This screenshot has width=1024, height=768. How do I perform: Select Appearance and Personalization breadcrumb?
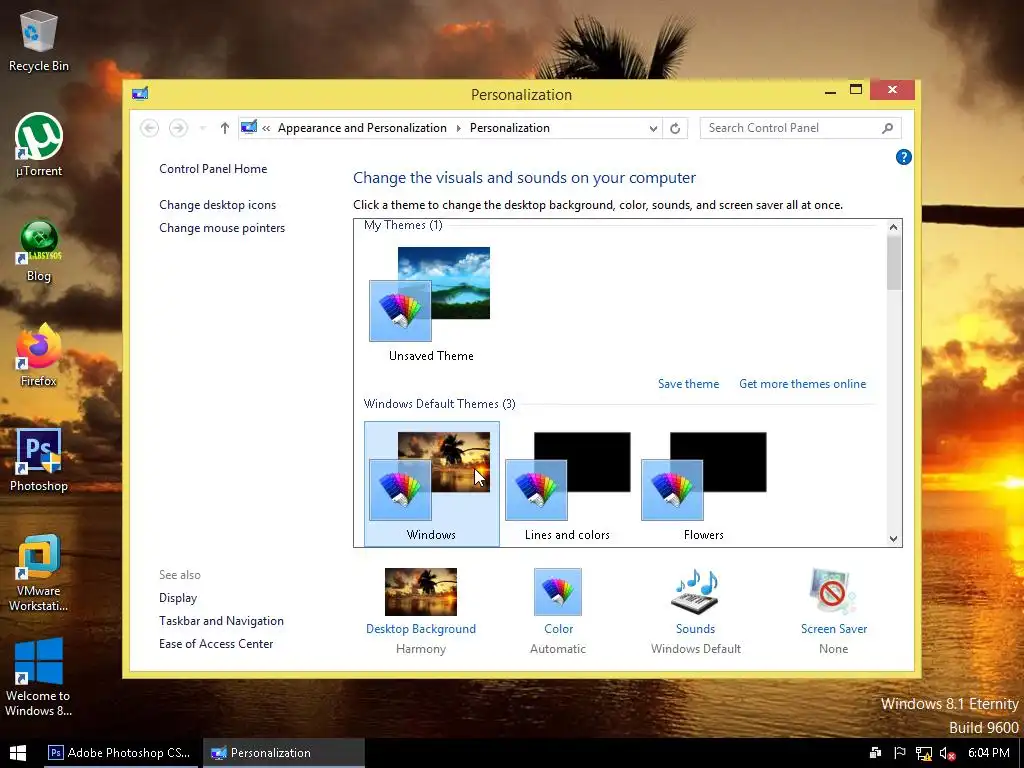pos(362,128)
